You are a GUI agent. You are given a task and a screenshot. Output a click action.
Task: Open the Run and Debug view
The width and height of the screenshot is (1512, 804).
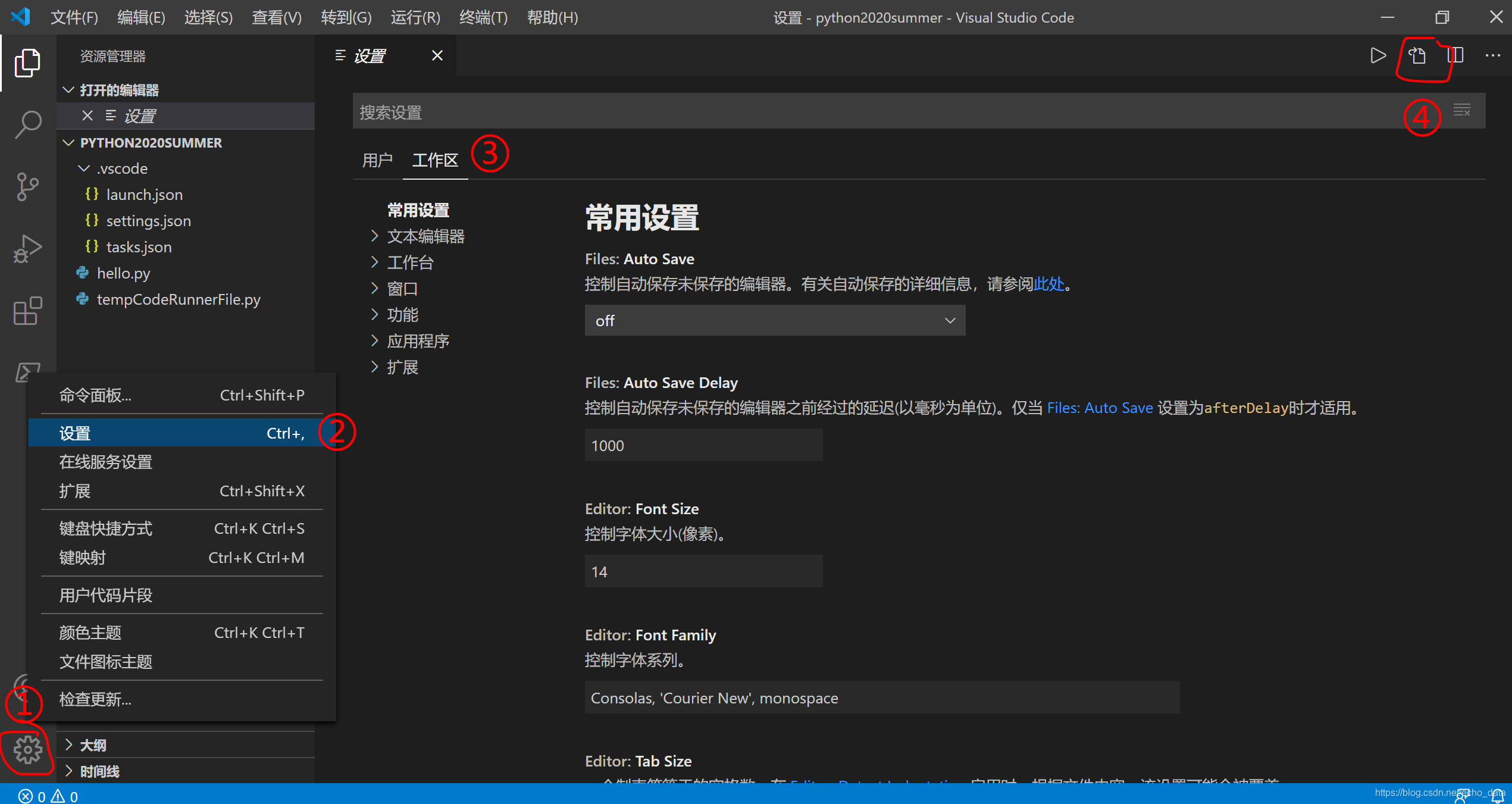(27, 249)
